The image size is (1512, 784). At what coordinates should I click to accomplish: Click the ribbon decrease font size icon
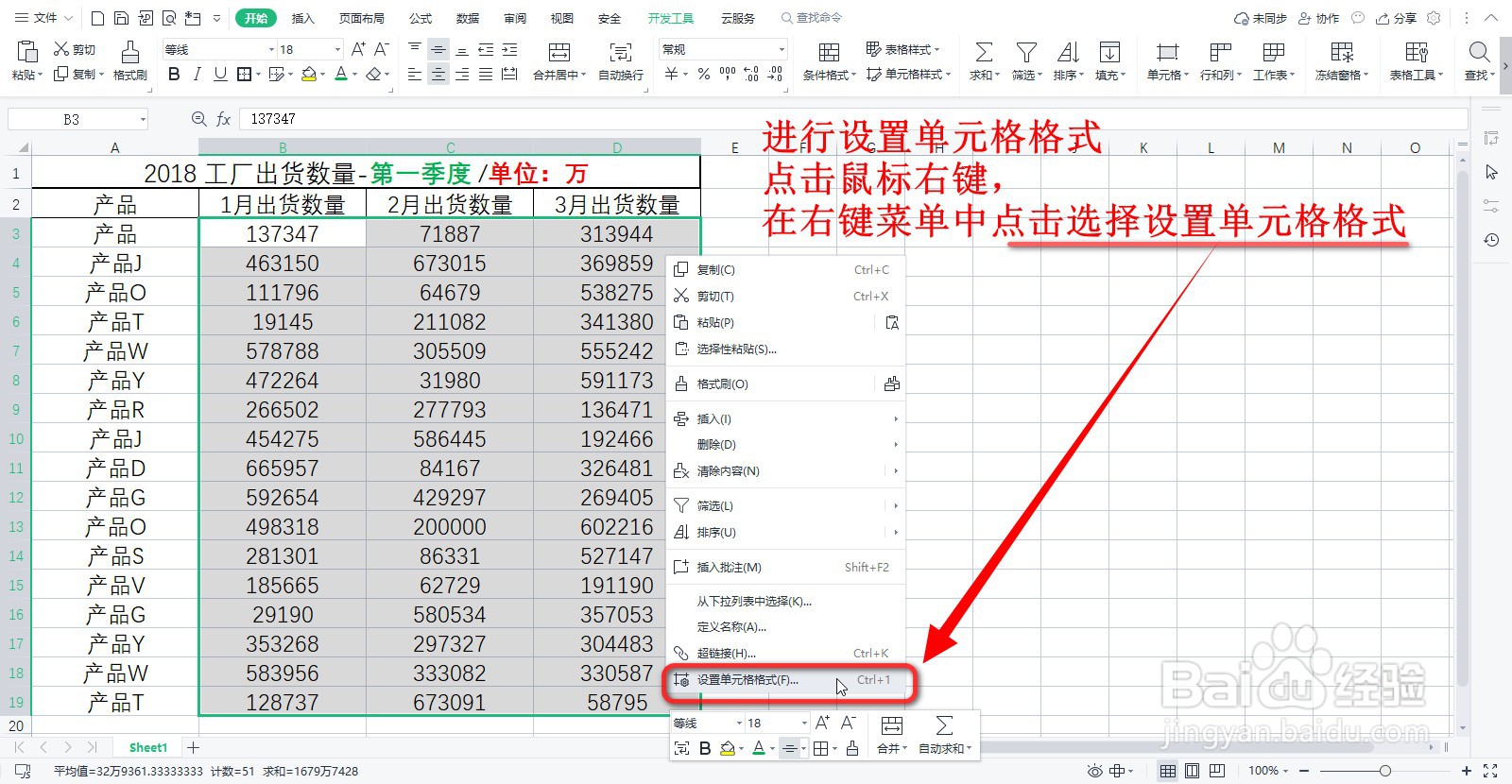click(382, 49)
